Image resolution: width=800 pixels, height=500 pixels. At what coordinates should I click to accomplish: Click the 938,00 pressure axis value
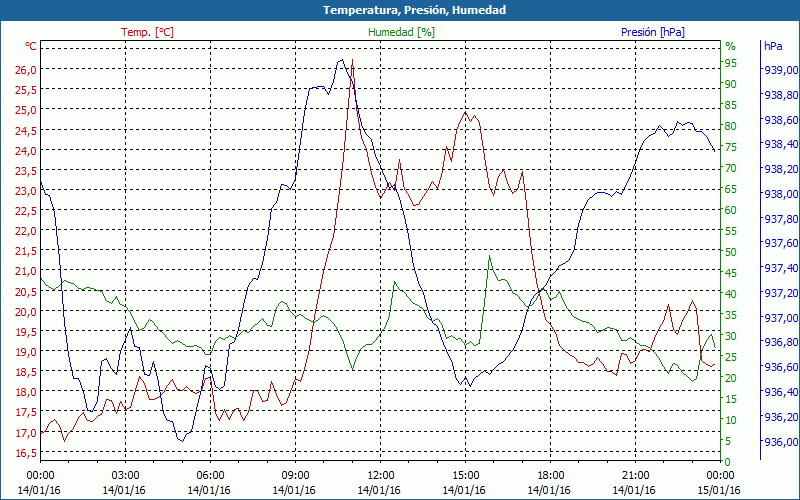pyautogui.click(x=782, y=194)
